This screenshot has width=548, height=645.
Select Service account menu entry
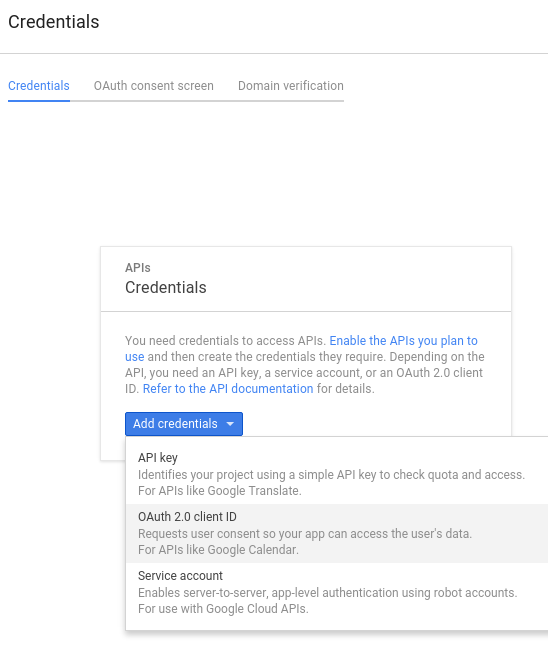180,575
